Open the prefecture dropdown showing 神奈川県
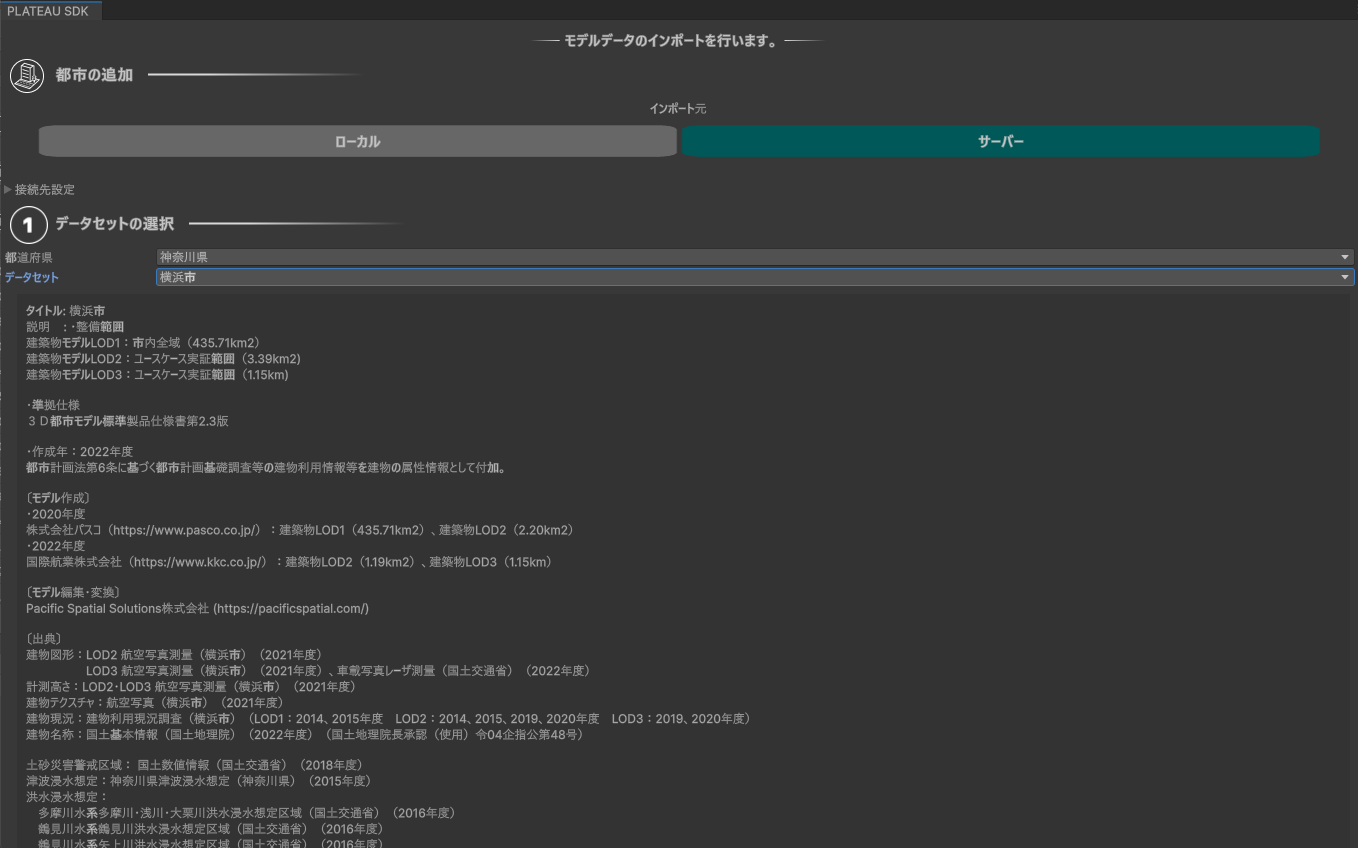The height and width of the screenshot is (848, 1358). point(750,257)
